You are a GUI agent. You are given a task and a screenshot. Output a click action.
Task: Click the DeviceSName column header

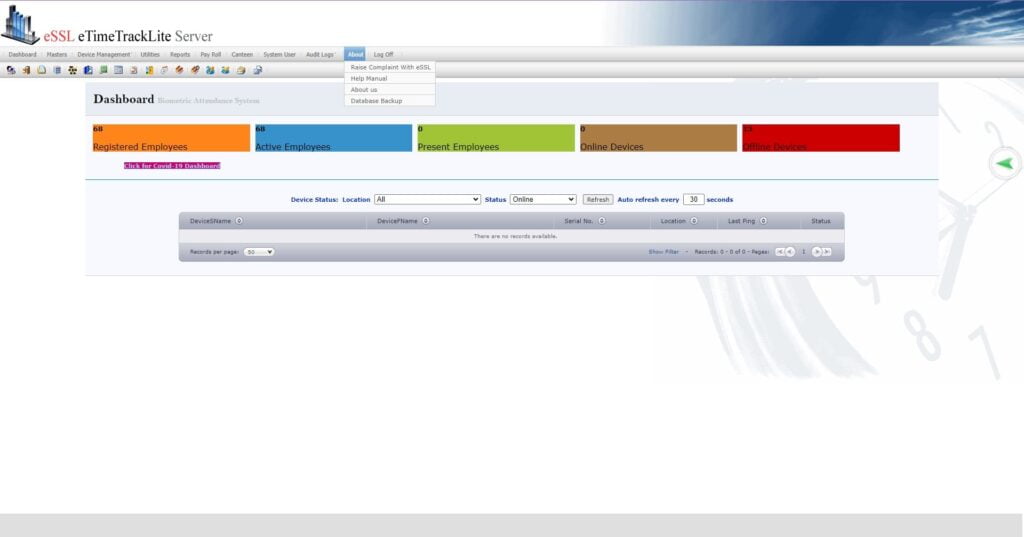coord(210,221)
